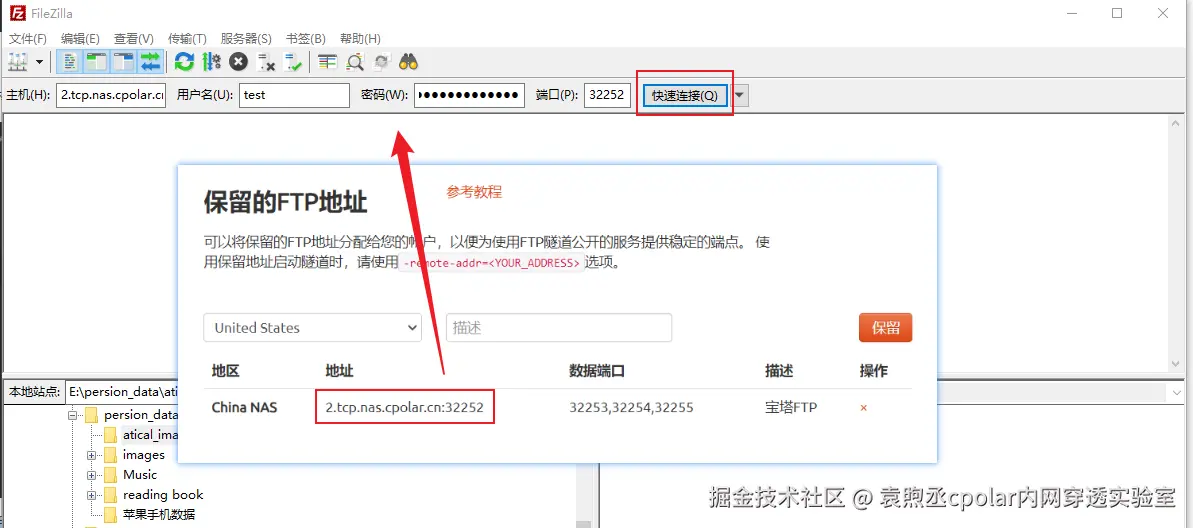Open the 传输(T) menu
Screen dimensions: 1193x528
point(187,38)
